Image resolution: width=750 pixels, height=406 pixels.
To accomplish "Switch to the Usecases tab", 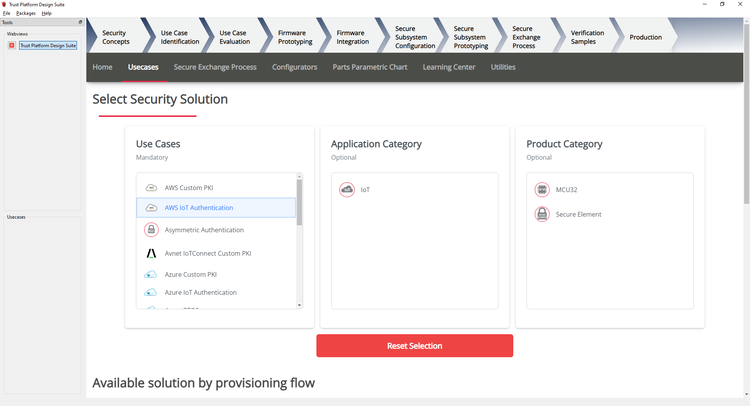I will (143, 67).
